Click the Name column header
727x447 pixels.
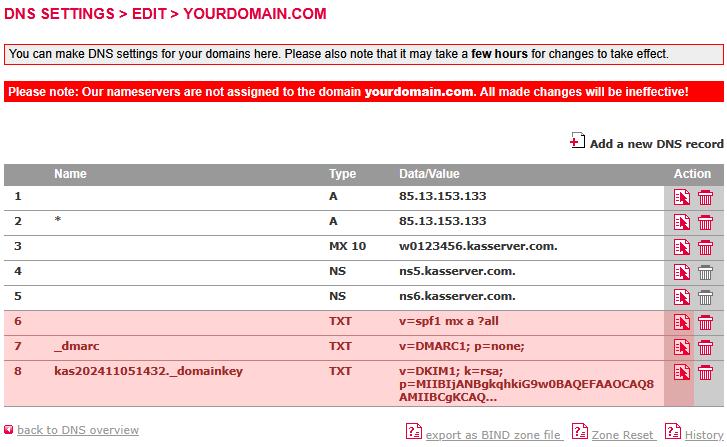point(70,174)
